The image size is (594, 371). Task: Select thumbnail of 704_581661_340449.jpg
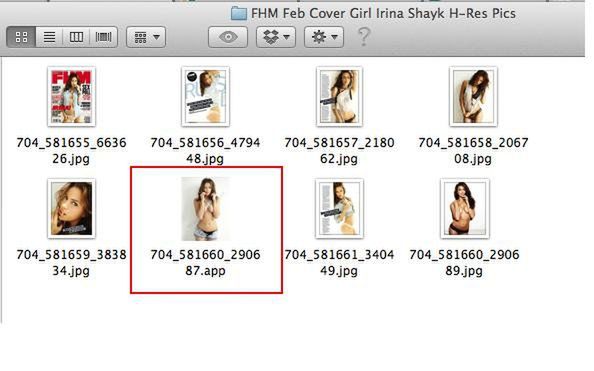[339, 208]
